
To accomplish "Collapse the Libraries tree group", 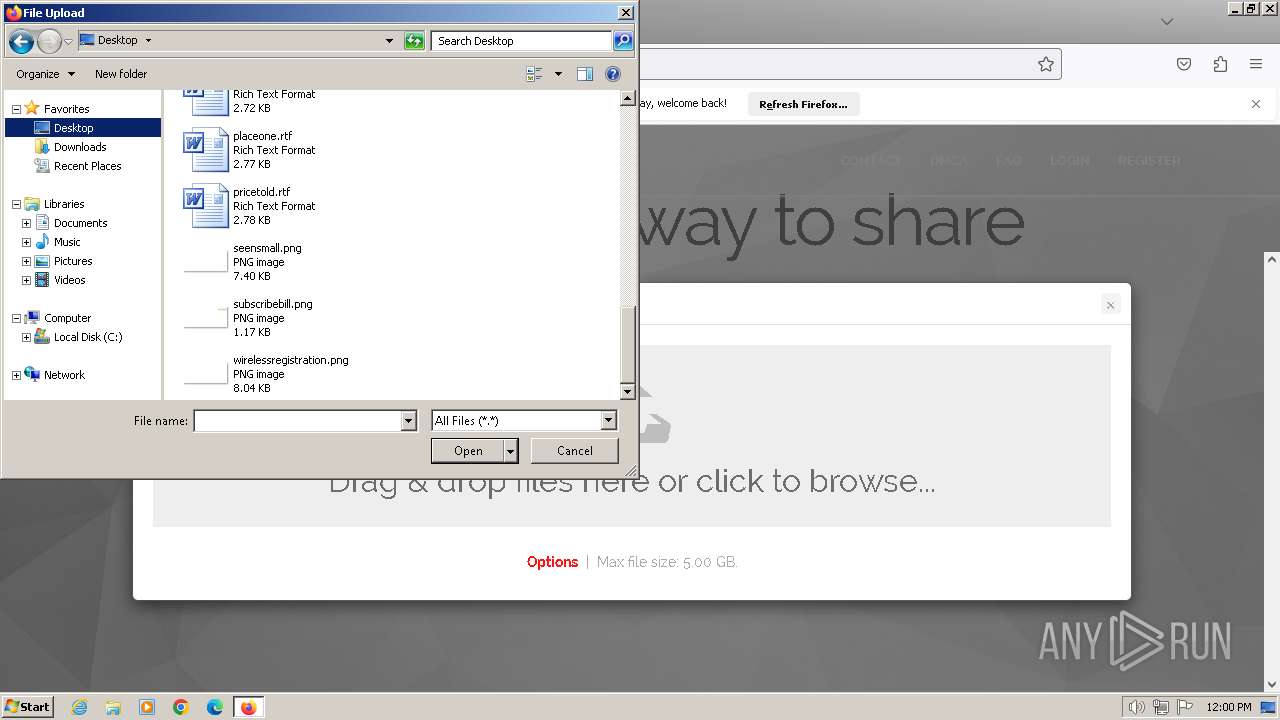I will (16, 204).
